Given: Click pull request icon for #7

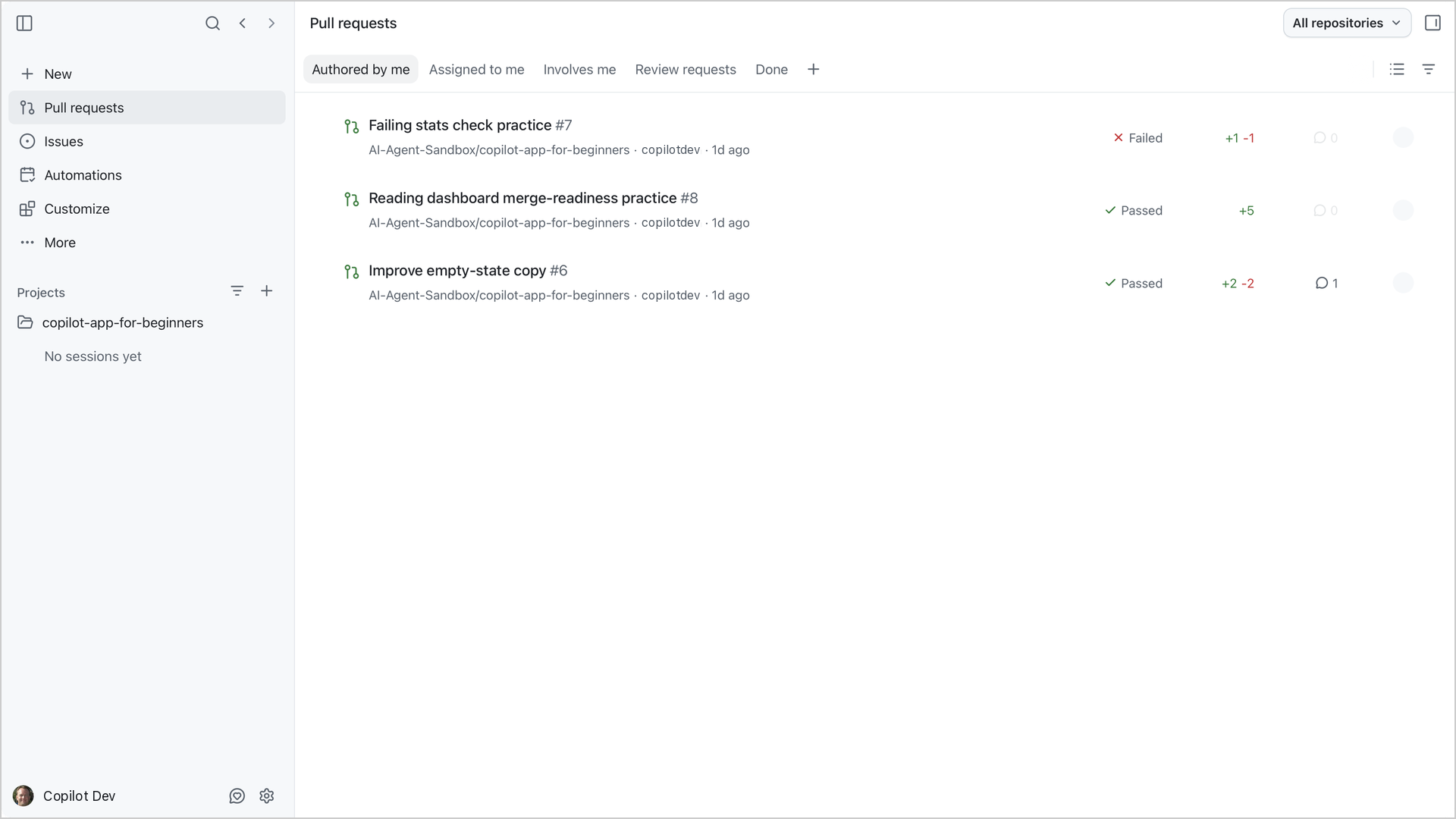Looking at the screenshot, I should [x=351, y=127].
